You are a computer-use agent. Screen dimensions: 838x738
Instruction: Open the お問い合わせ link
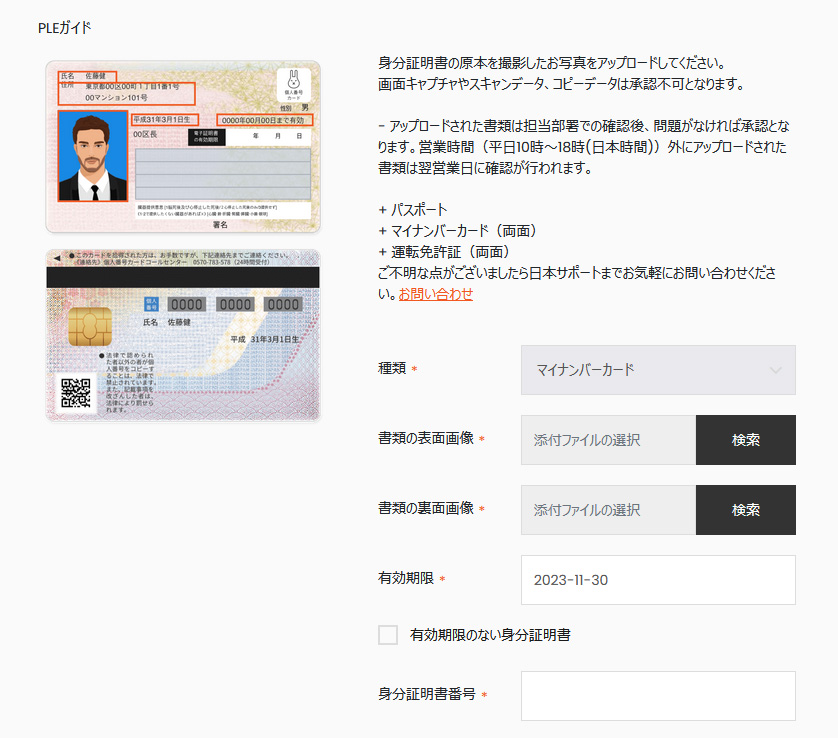(x=436, y=294)
